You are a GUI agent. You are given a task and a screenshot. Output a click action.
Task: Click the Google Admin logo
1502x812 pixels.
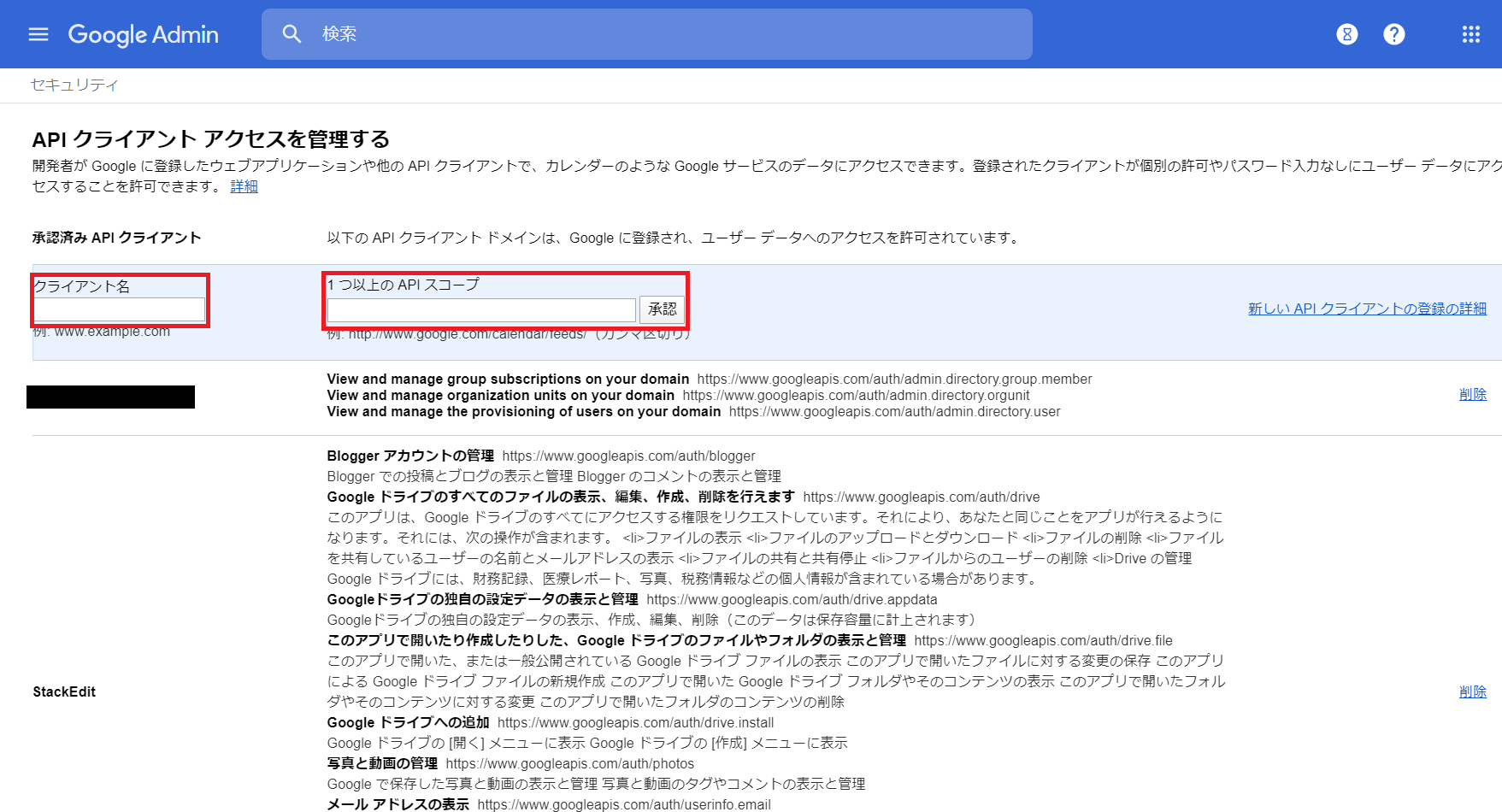tap(143, 34)
